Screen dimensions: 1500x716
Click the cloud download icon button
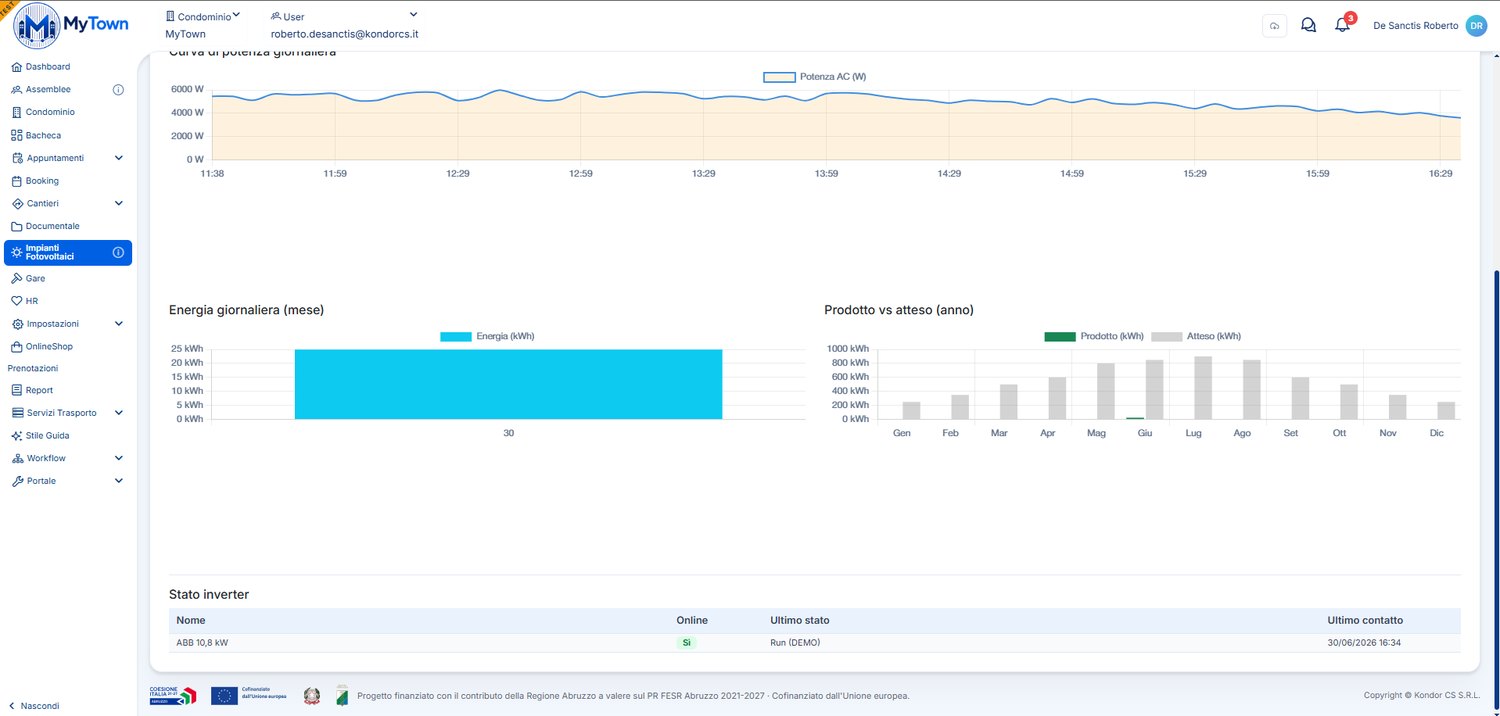point(1274,26)
